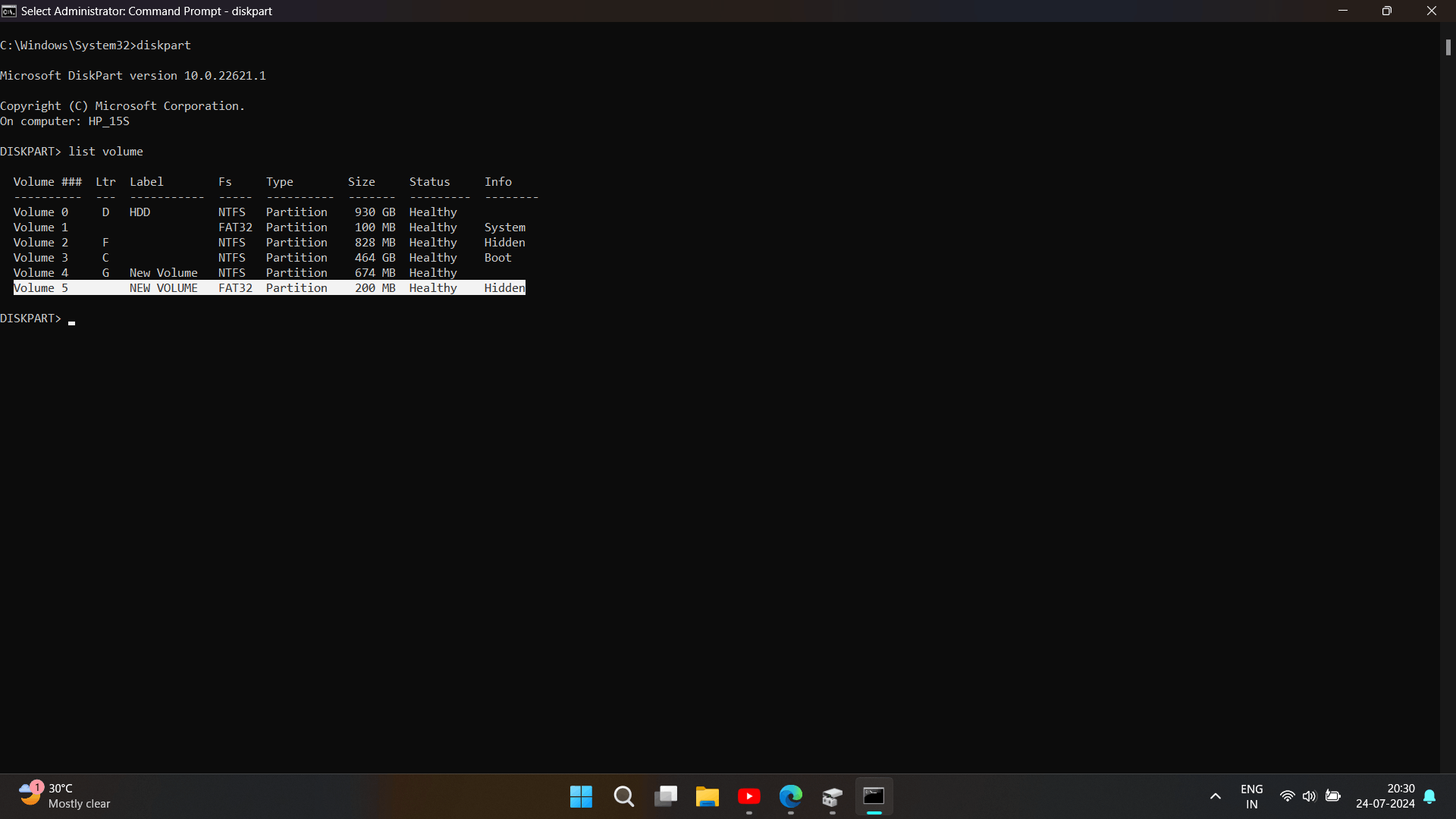Open Command Prompt title bar system icon
The width and height of the screenshot is (1456, 819).
click(x=9, y=11)
